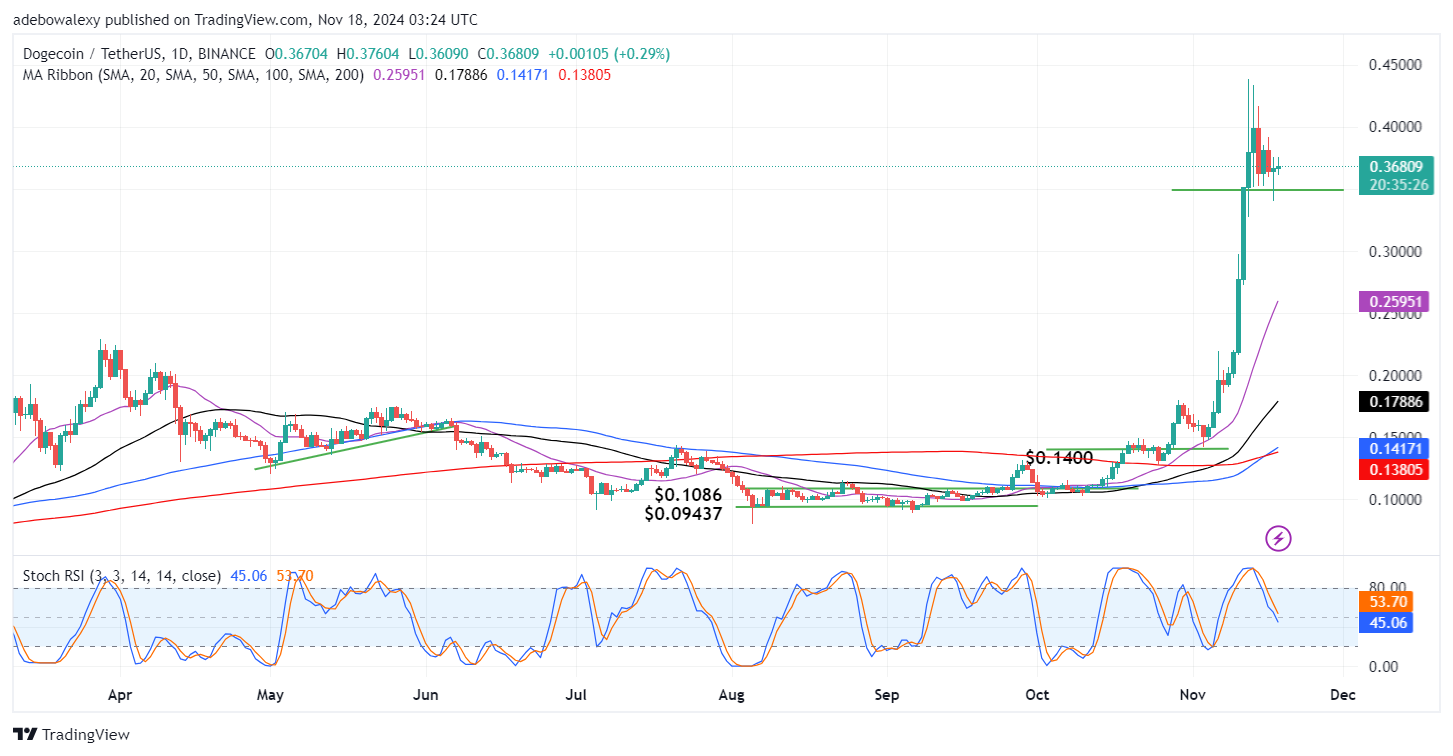Click the 80.00 Stoch RSI axis label
The width and height of the screenshot is (1453, 756).
coord(1387,587)
